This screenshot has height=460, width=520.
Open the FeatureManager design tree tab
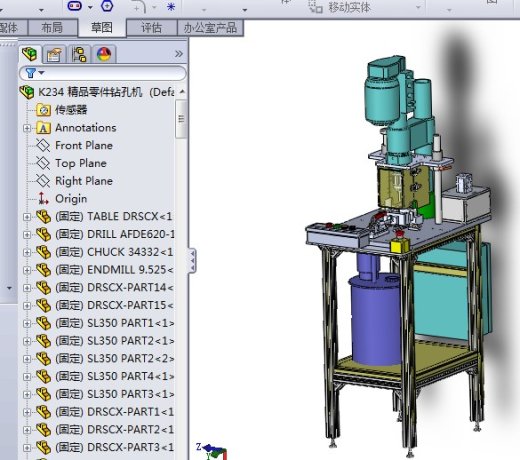click(30, 54)
